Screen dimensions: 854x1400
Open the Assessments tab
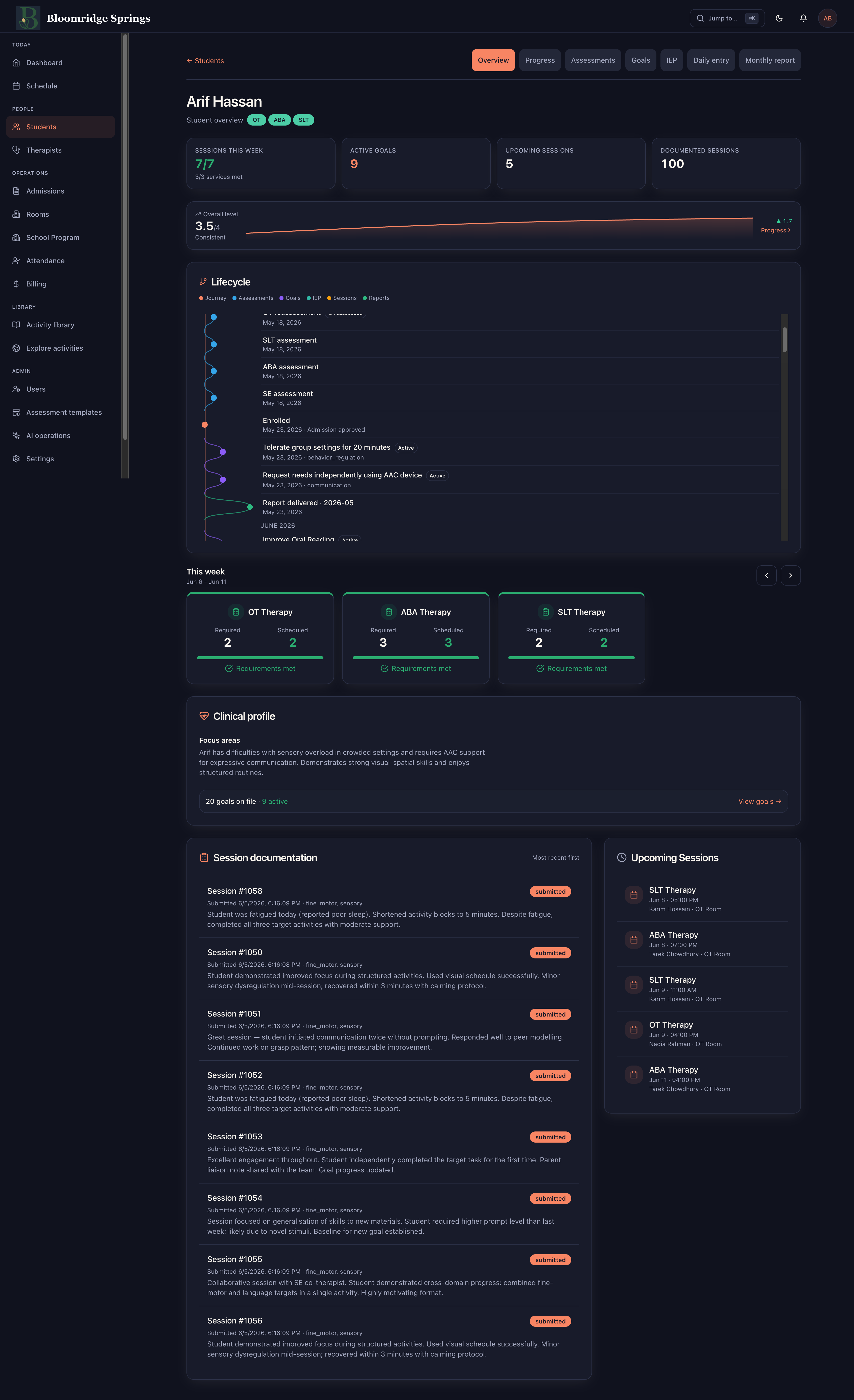[593, 60]
